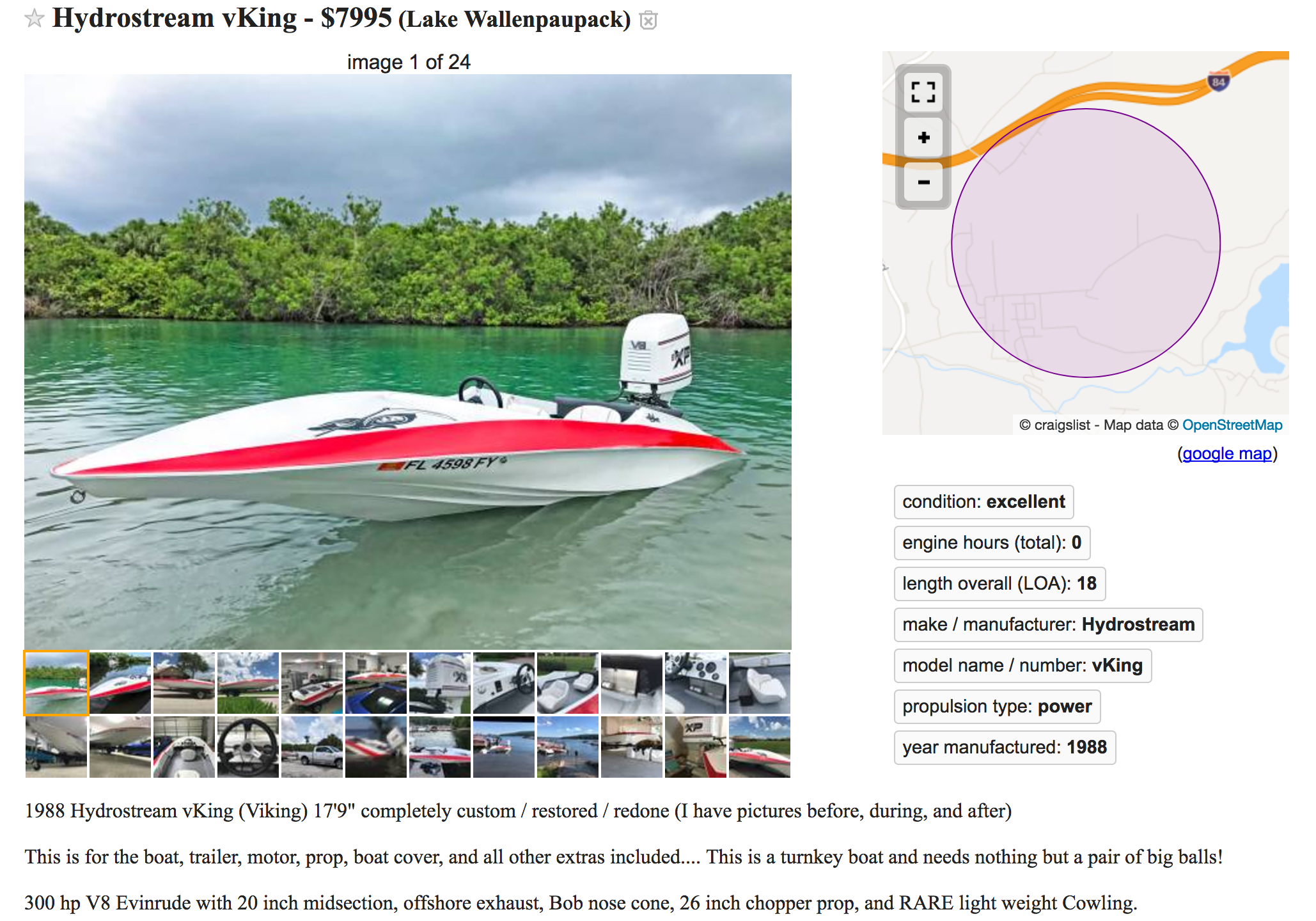Screen dimensions: 1316x921
Task: Click the purple location circle on map
Action: (x=1085, y=243)
